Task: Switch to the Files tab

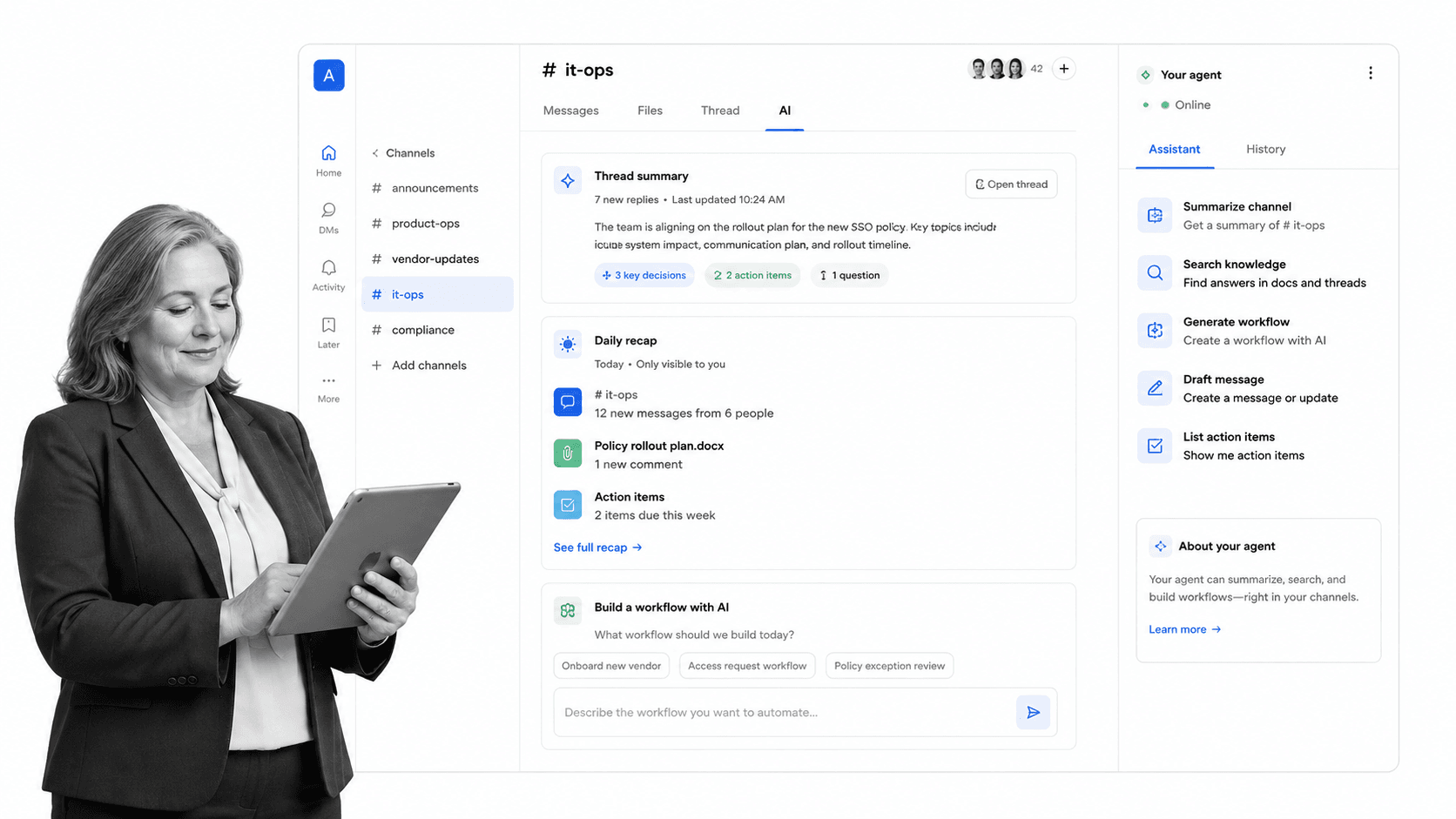Action: (x=650, y=111)
